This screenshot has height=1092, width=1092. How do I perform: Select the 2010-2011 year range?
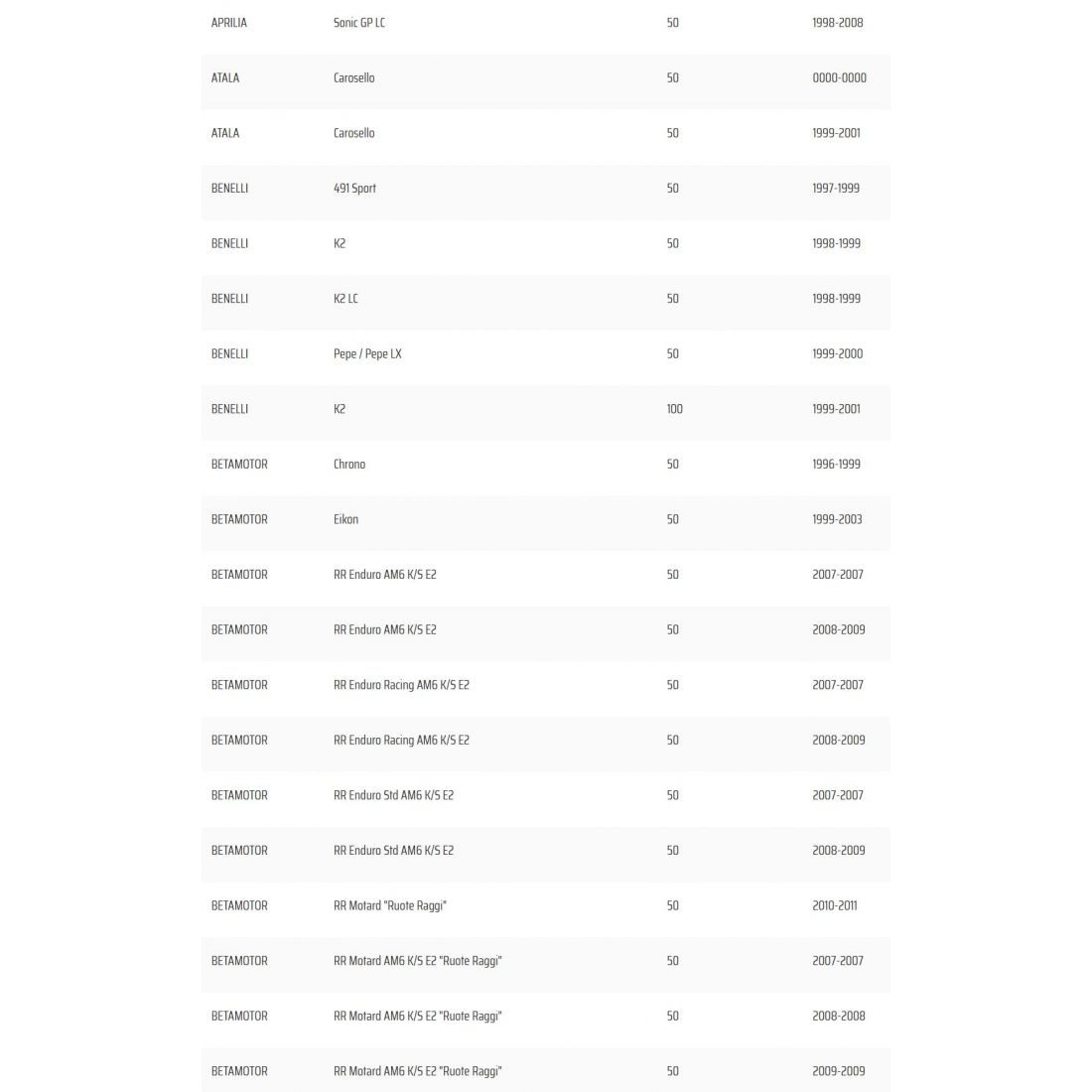(x=834, y=905)
